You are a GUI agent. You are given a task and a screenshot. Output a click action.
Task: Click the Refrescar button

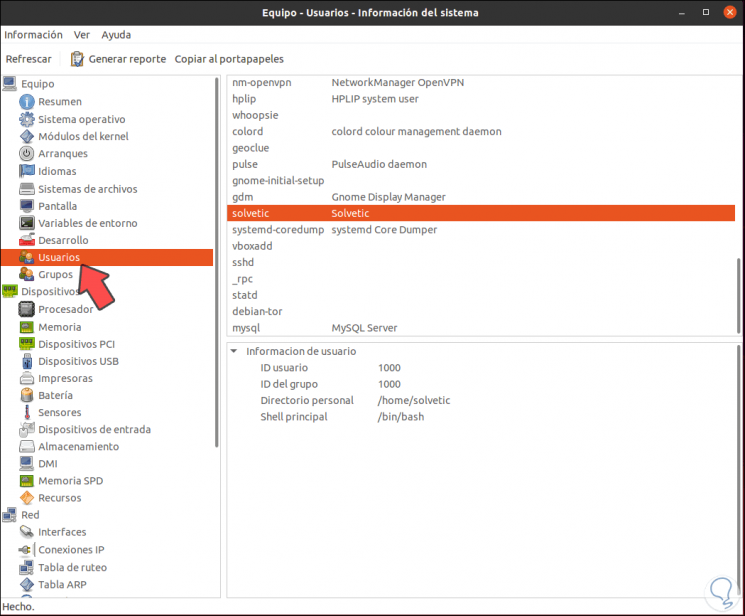tap(29, 59)
